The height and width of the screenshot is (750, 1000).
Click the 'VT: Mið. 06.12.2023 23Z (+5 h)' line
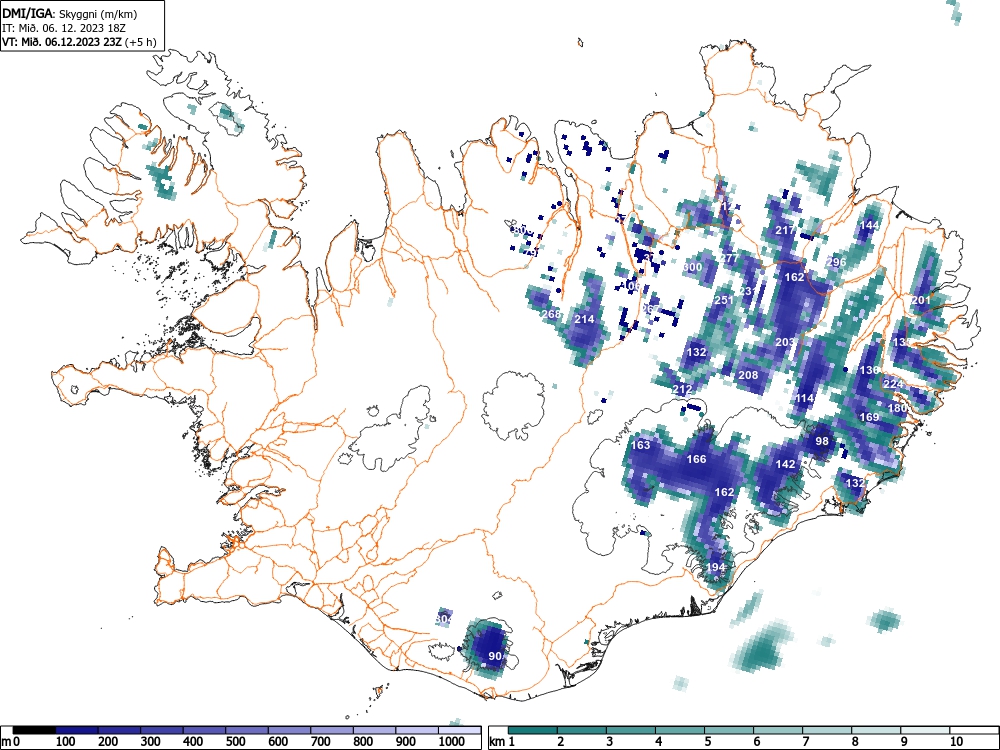(x=79, y=42)
